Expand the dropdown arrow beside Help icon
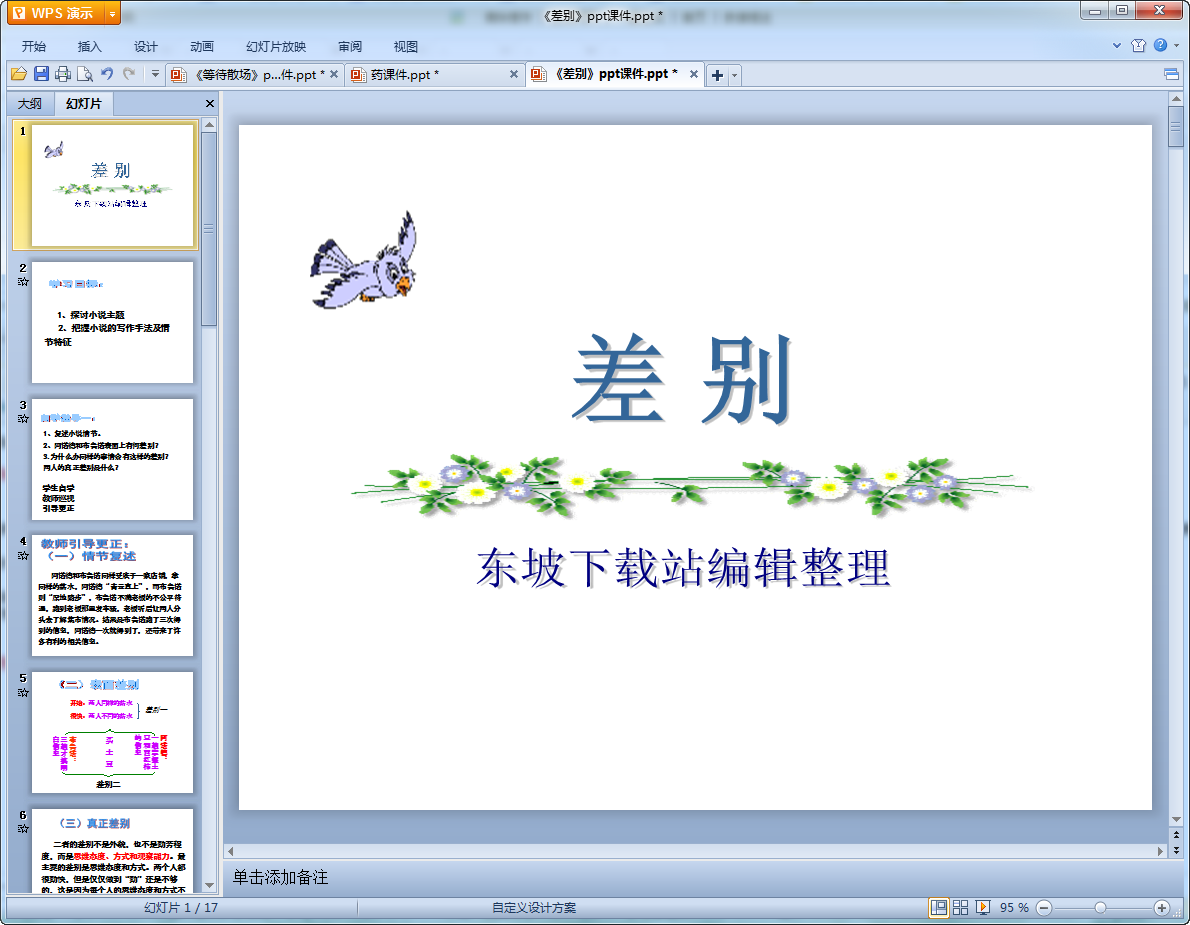The image size is (1190, 925). pyautogui.click(x=1175, y=46)
